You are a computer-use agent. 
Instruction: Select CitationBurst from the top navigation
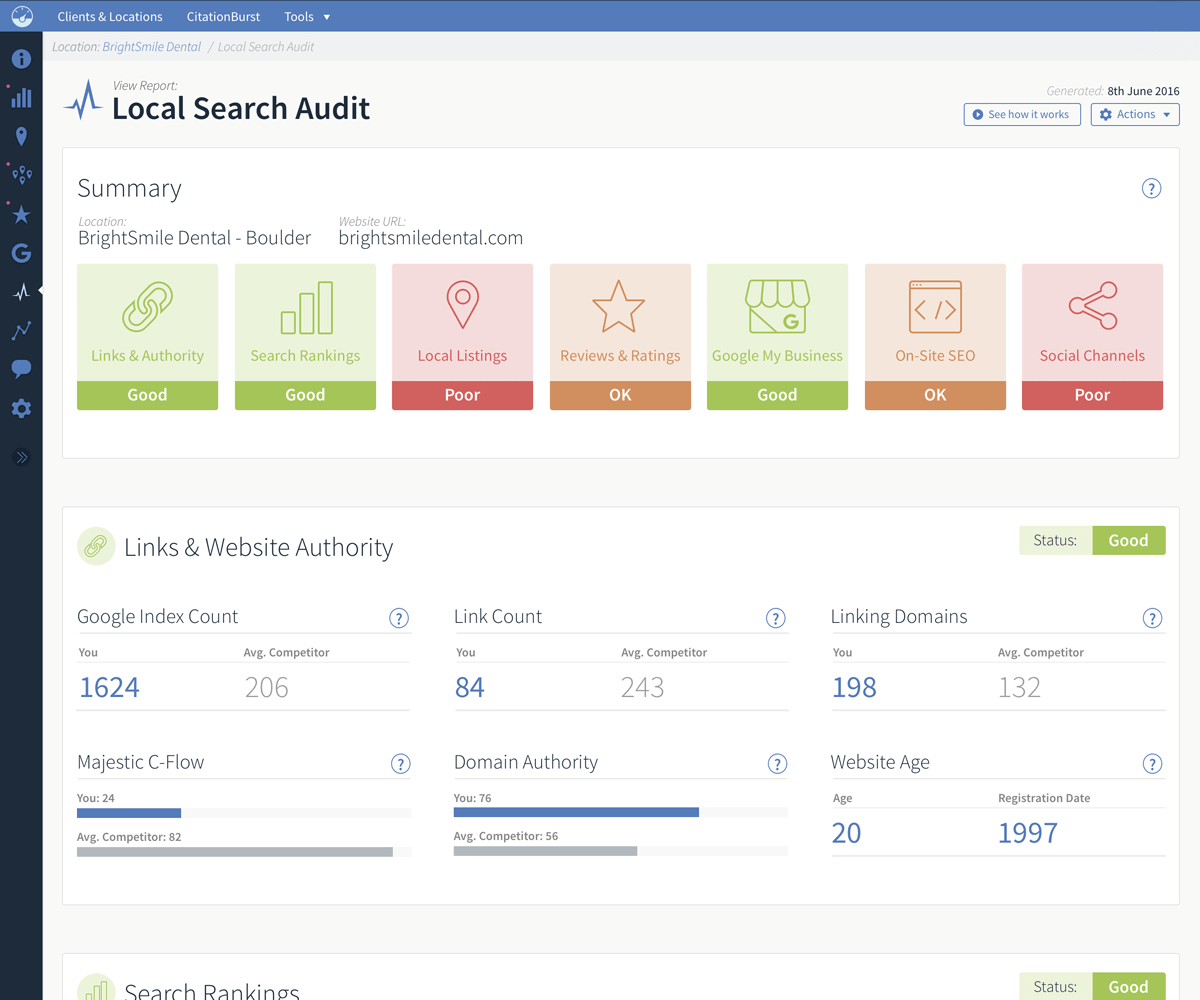[223, 16]
